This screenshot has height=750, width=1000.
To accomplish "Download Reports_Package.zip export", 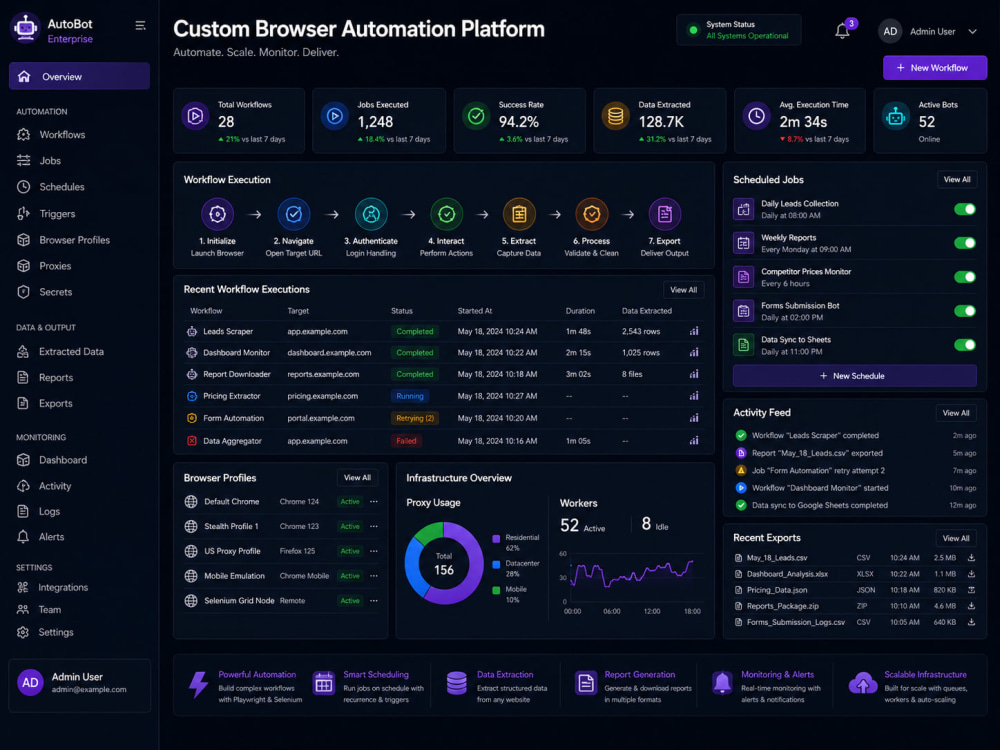I will 971,606.
